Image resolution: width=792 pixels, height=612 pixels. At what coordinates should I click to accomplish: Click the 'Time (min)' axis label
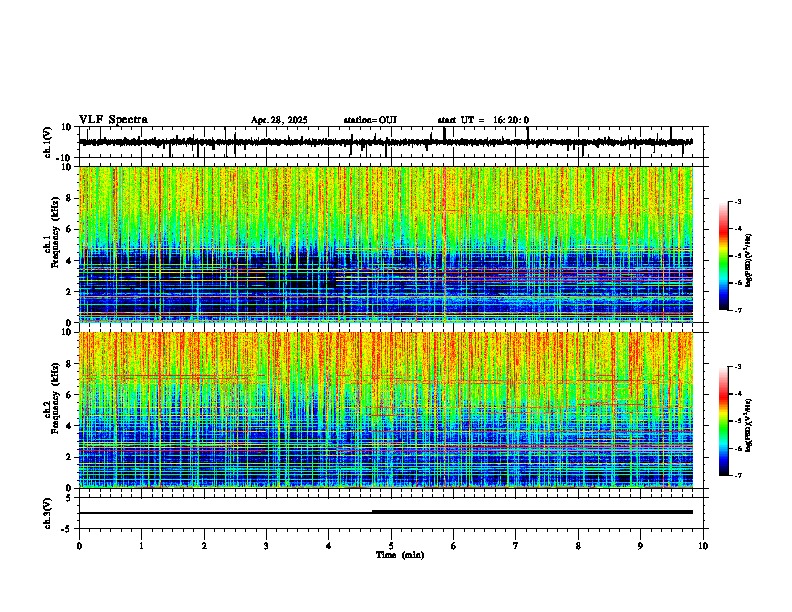tap(400, 555)
